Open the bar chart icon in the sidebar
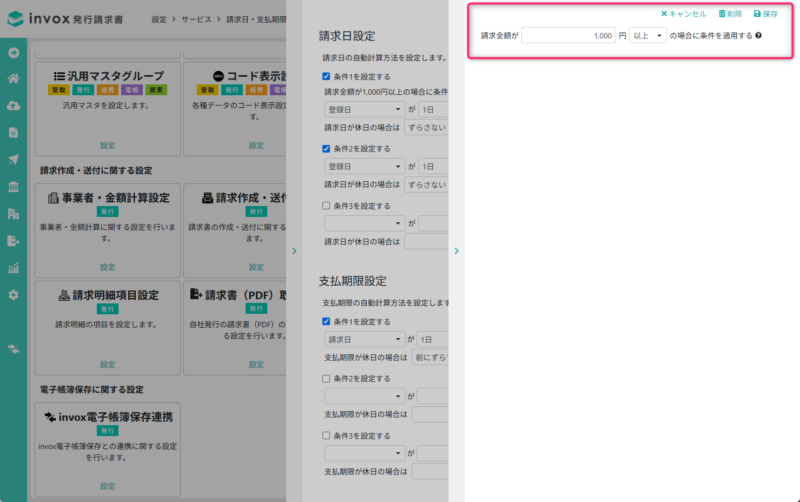800x502 pixels. point(14,268)
